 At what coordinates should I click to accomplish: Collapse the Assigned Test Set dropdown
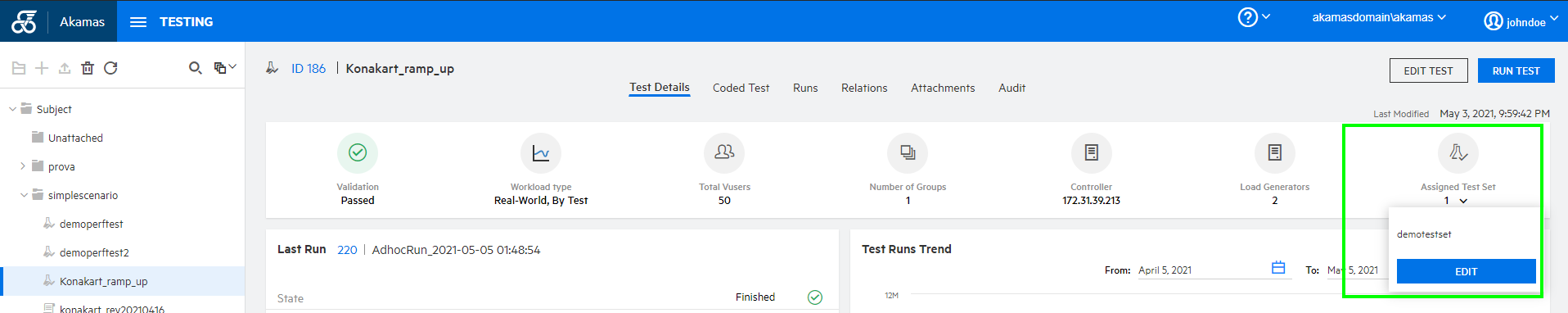[x=1463, y=201]
